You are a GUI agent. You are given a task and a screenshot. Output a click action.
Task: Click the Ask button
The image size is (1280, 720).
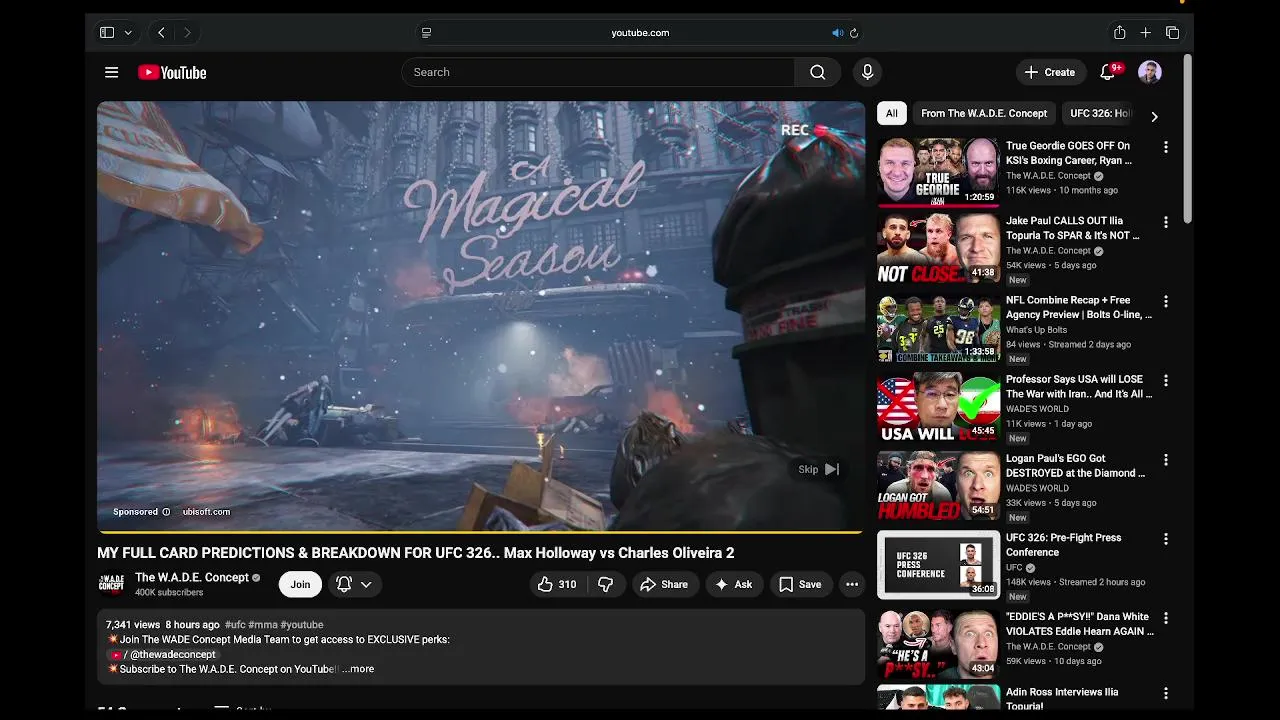point(734,584)
